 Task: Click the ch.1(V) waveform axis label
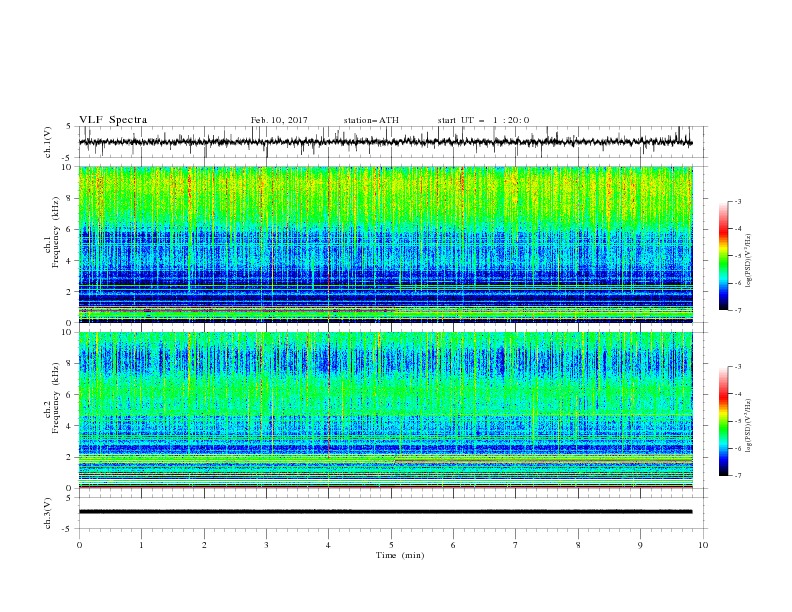[x=48, y=142]
